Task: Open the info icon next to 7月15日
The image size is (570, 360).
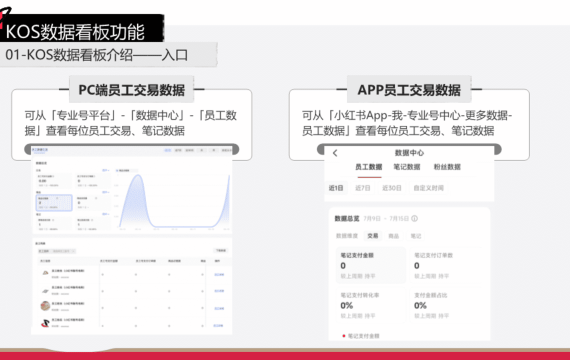Action: click(x=414, y=219)
